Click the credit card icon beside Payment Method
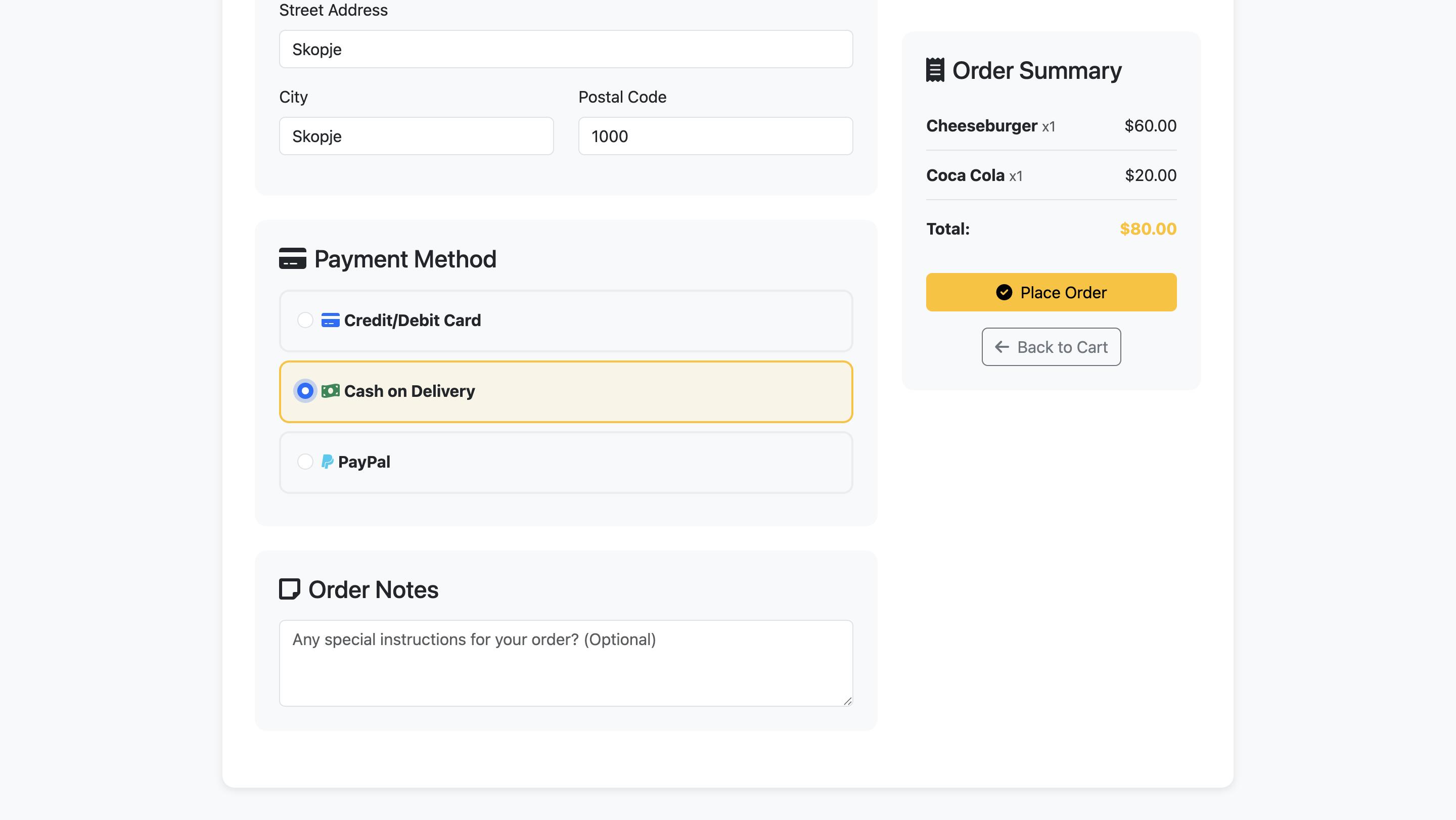 (292, 259)
